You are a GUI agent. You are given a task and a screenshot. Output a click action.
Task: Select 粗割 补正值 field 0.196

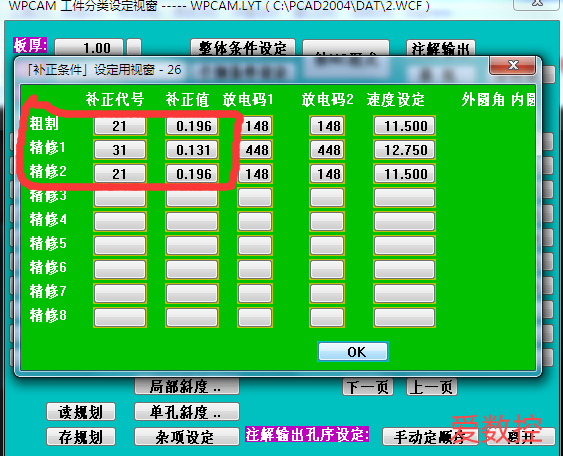click(x=192, y=126)
